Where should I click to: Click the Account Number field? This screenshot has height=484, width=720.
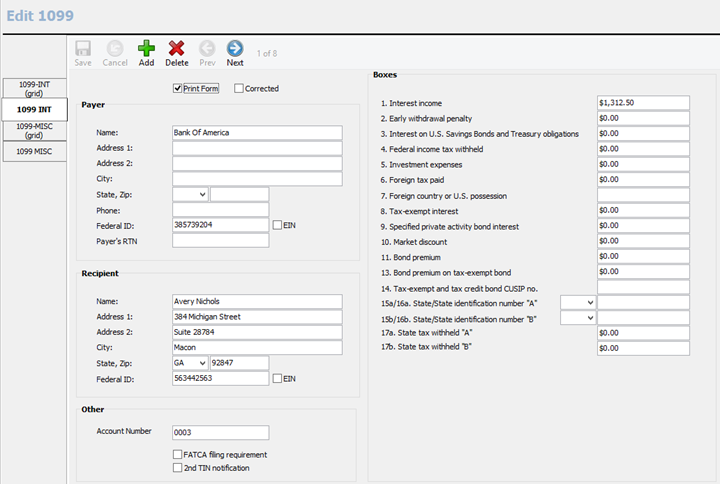coord(221,432)
